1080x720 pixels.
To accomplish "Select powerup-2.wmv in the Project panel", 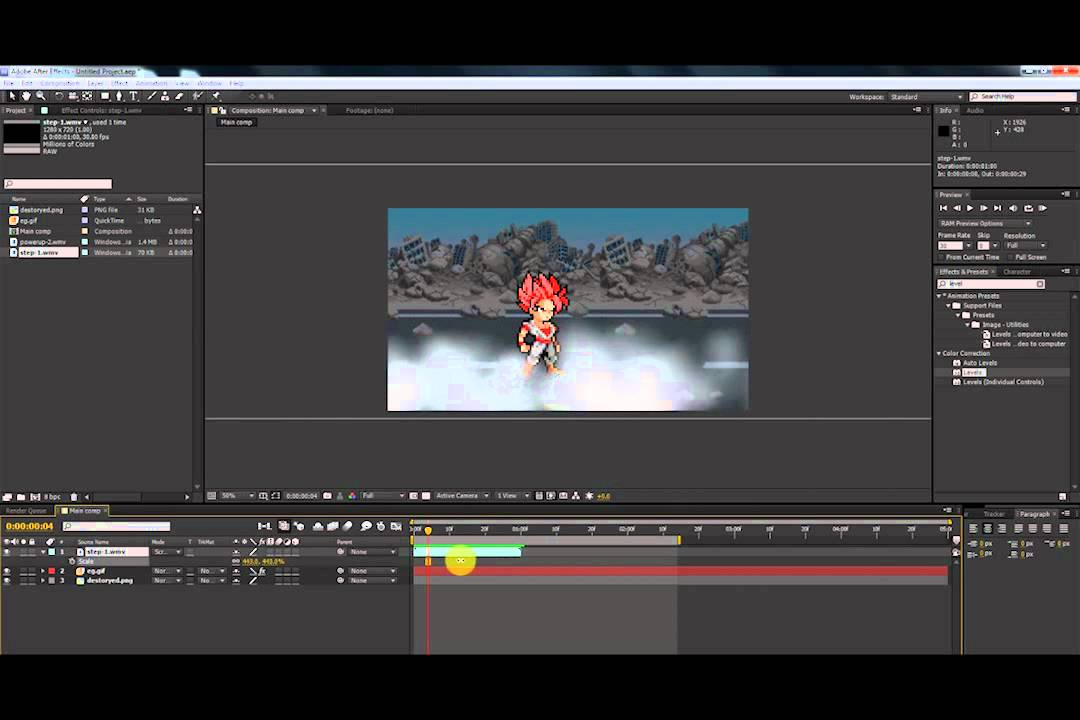I will [x=43, y=243].
